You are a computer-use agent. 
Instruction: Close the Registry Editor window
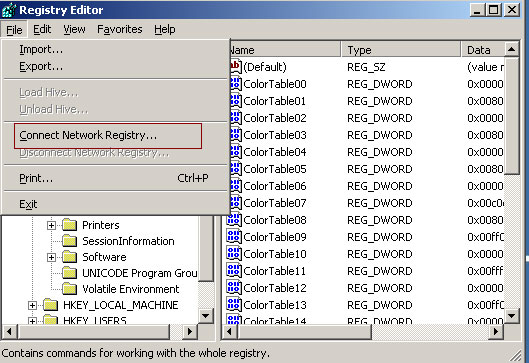(512, 9)
